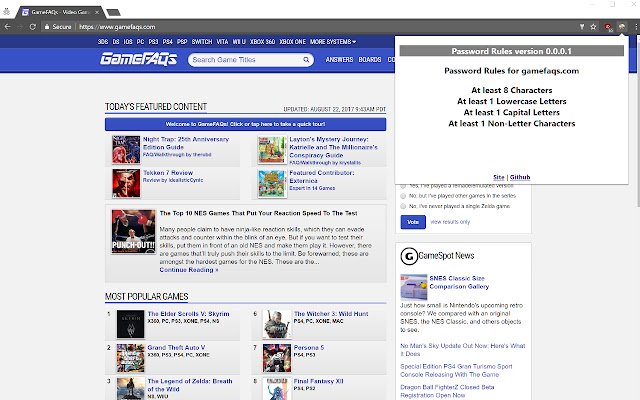Viewport: 640px width, 400px height.
Task: Click the search magnifier icon
Action: [306, 60]
